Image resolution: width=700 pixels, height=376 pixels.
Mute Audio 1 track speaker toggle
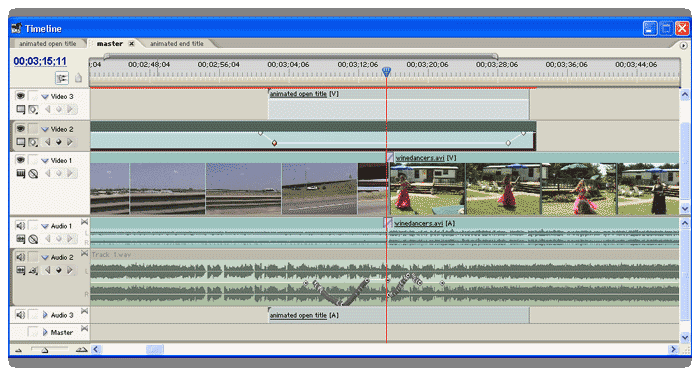[x=20, y=226]
